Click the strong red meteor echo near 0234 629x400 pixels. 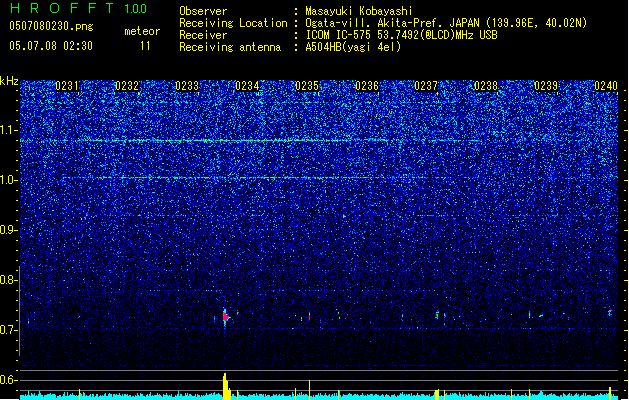225,317
